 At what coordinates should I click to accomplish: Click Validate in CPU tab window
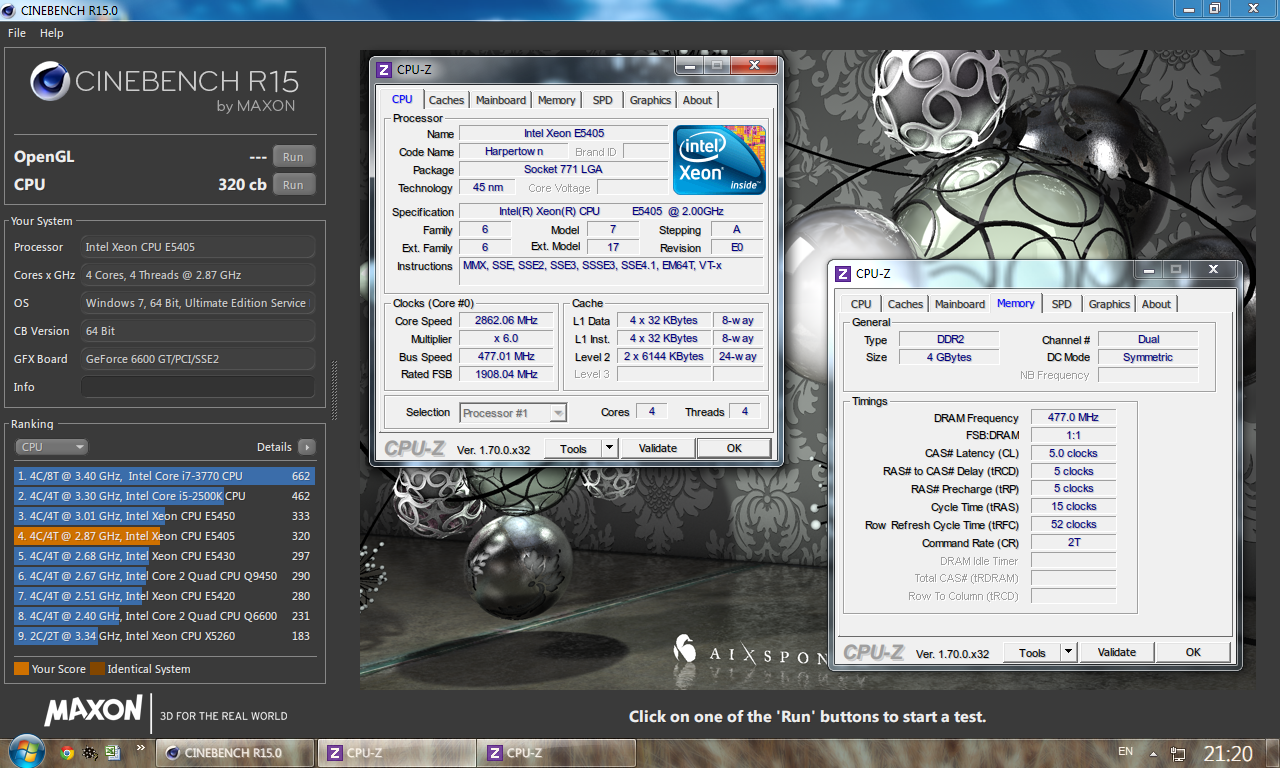pyautogui.click(x=658, y=448)
